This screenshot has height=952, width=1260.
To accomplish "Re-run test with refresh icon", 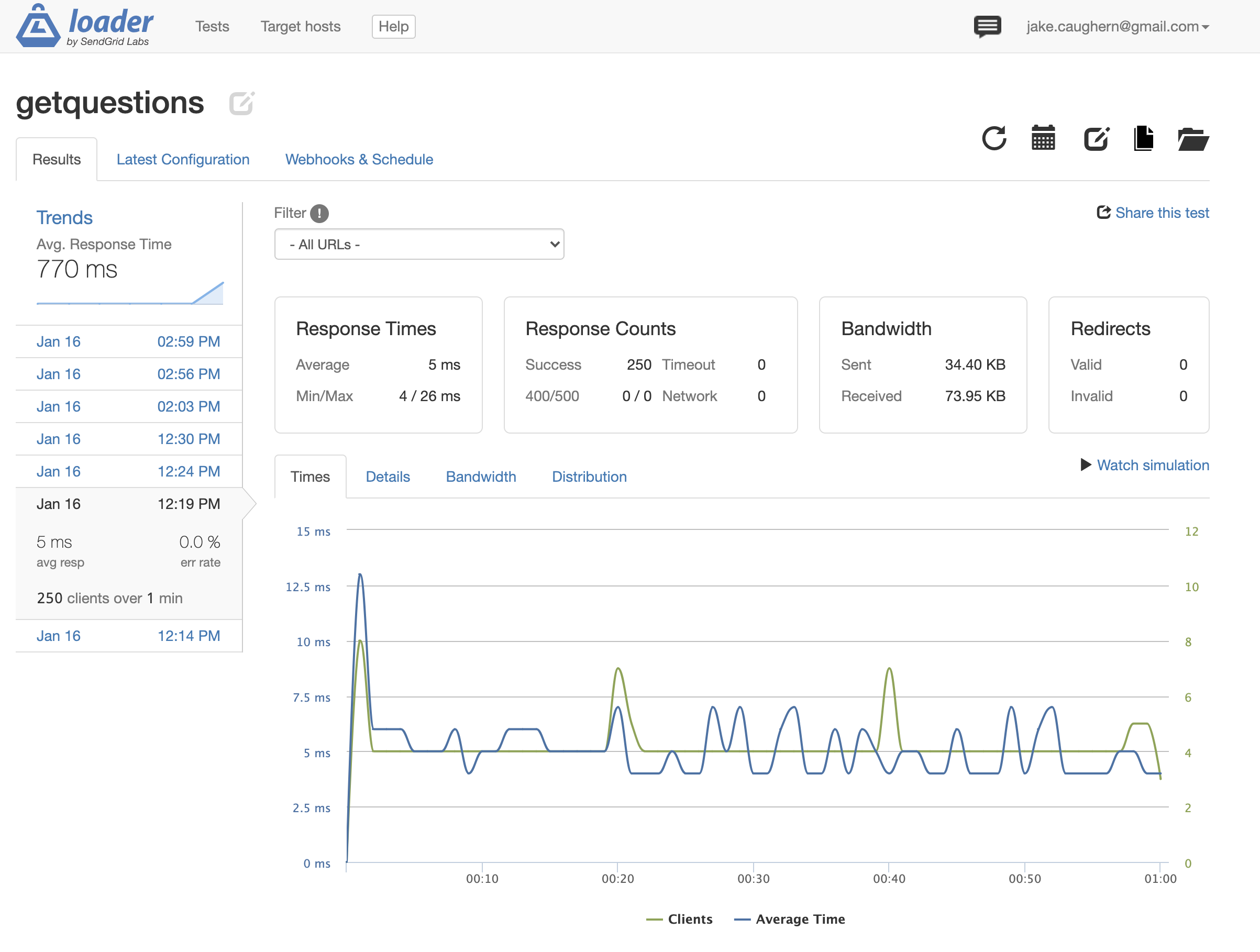I will click(x=994, y=138).
